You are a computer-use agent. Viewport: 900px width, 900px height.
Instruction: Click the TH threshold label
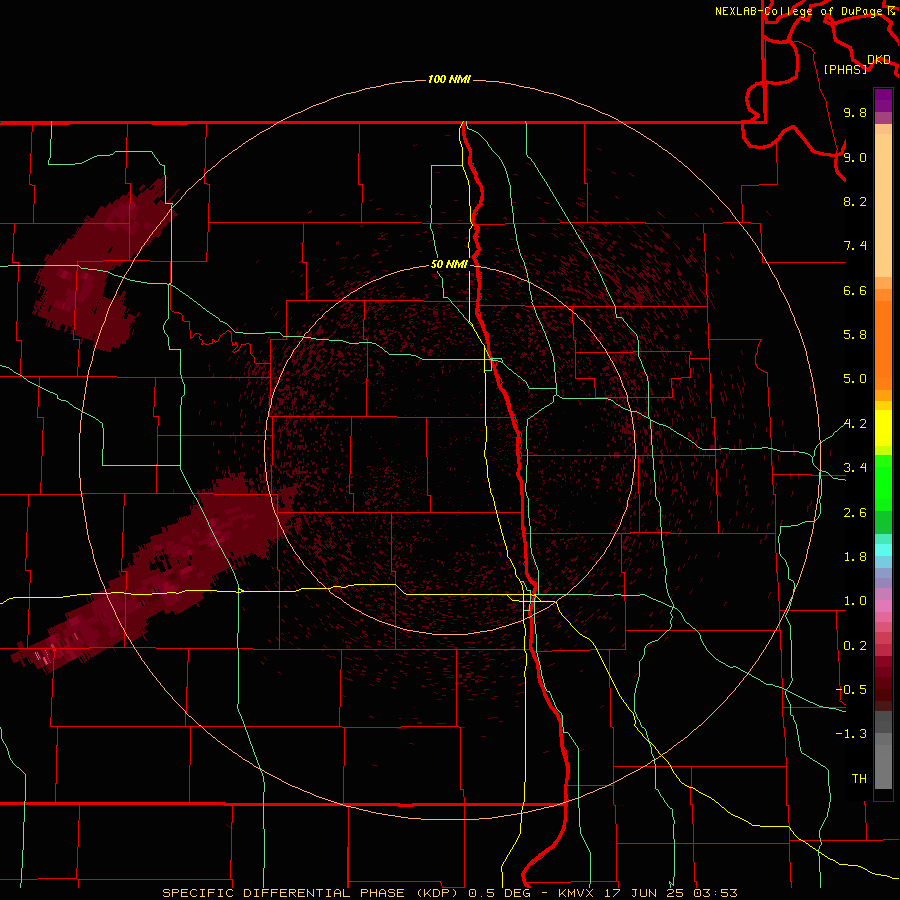click(x=859, y=779)
